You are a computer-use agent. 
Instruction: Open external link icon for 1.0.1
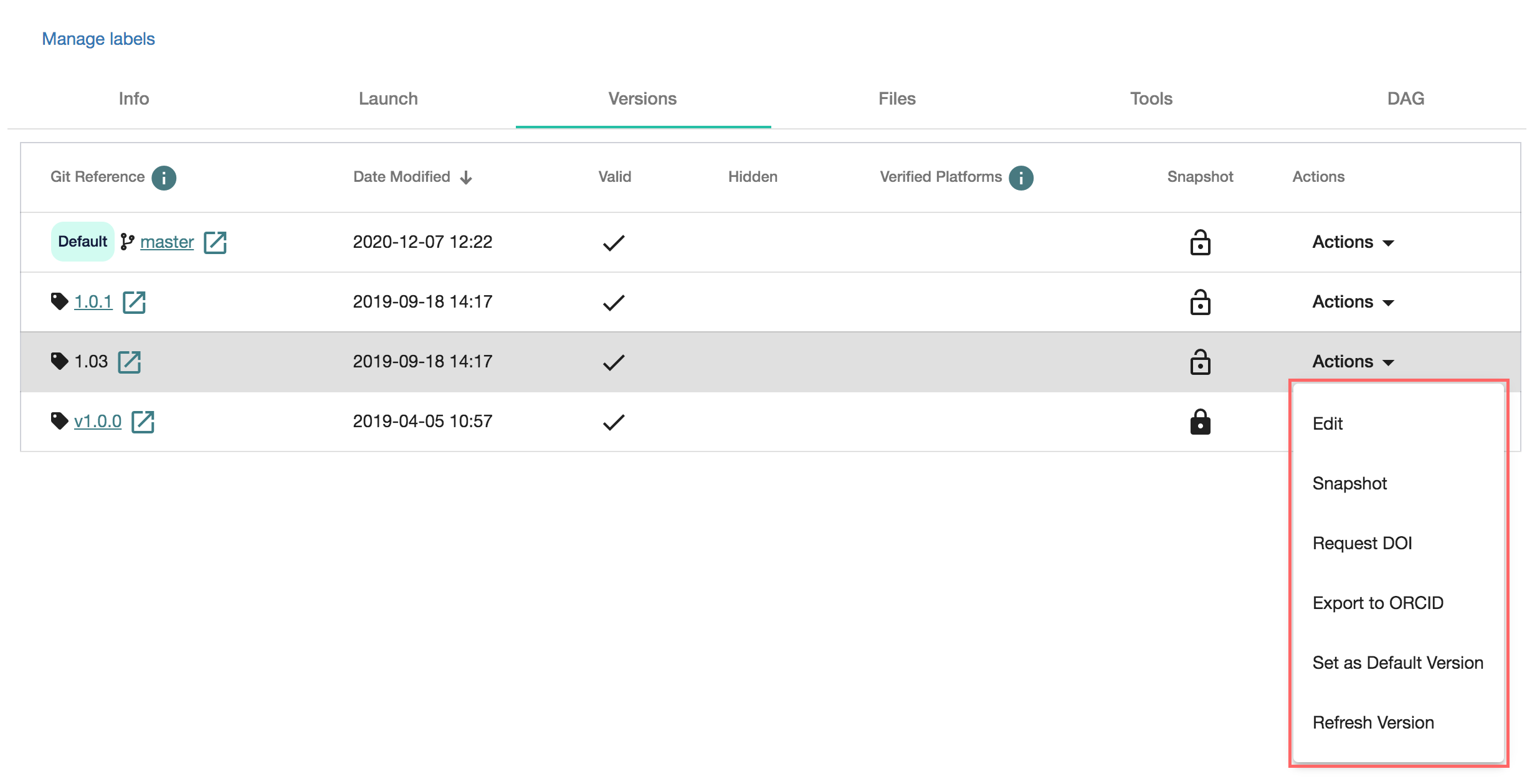(x=134, y=302)
